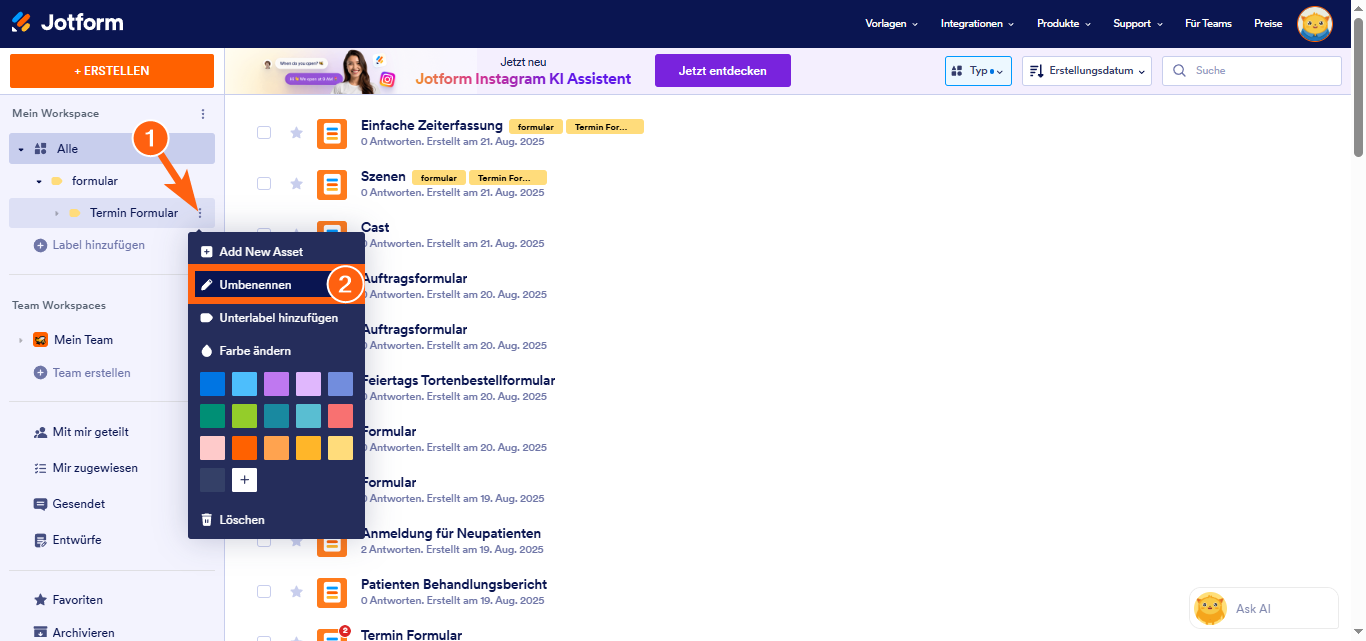Open the Feiertags Tortenbestellformular form
The width and height of the screenshot is (1366, 641).
click(458, 381)
